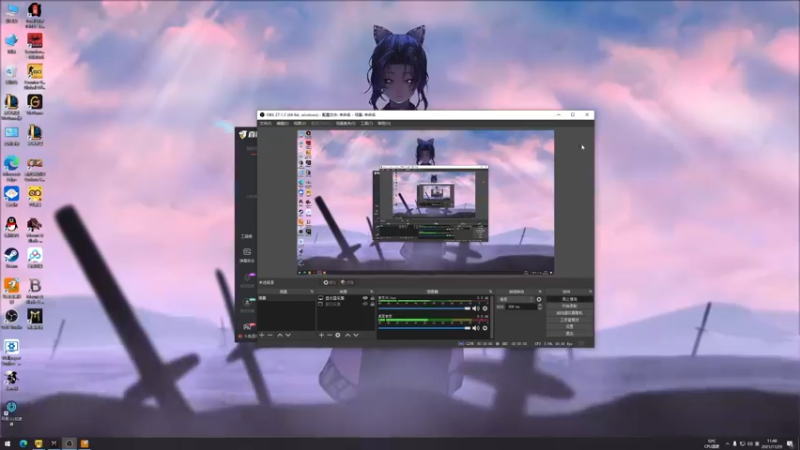Image resolution: width=800 pixels, height=450 pixels.
Task: Add a new scene with the plus icon
Action: click(x=262, y=335)
